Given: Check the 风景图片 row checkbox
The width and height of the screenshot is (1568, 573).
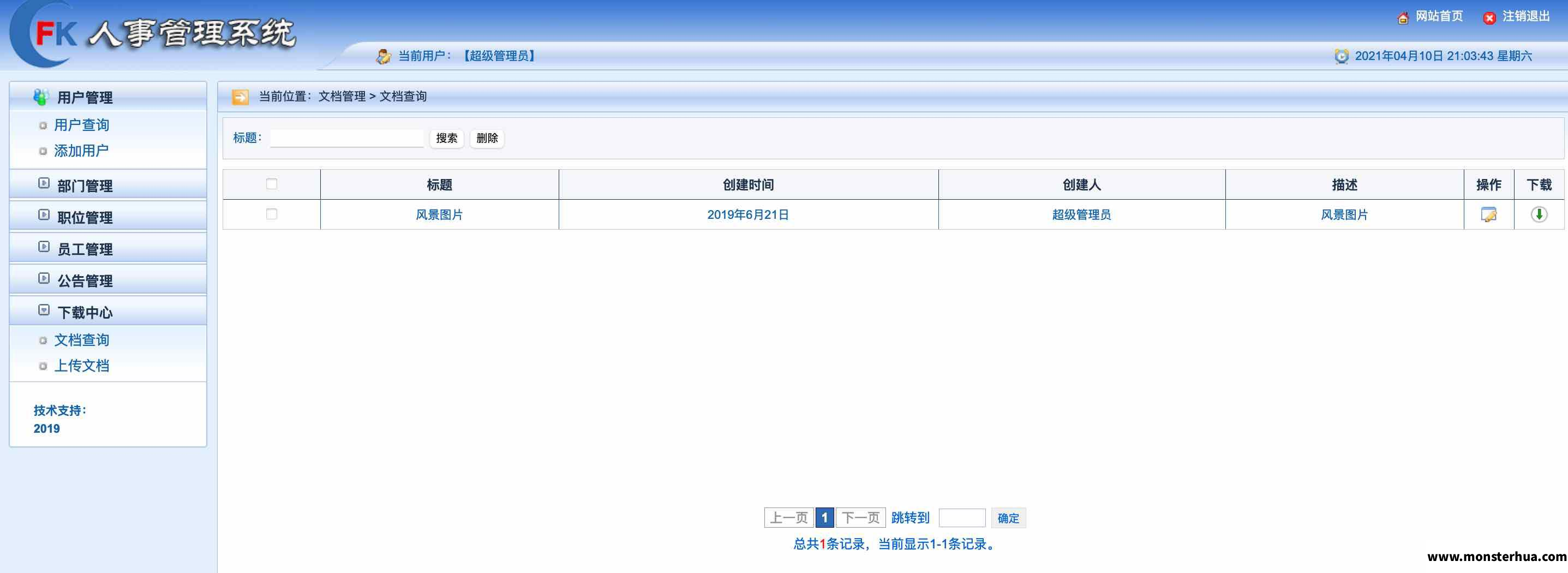Looking at the screenshot, I should point(272,214).
